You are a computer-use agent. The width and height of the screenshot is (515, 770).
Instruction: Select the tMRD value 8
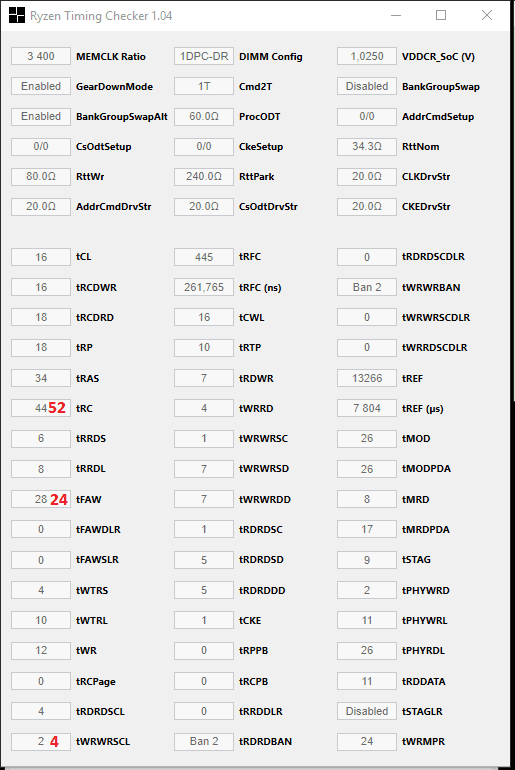coord(367,499)
